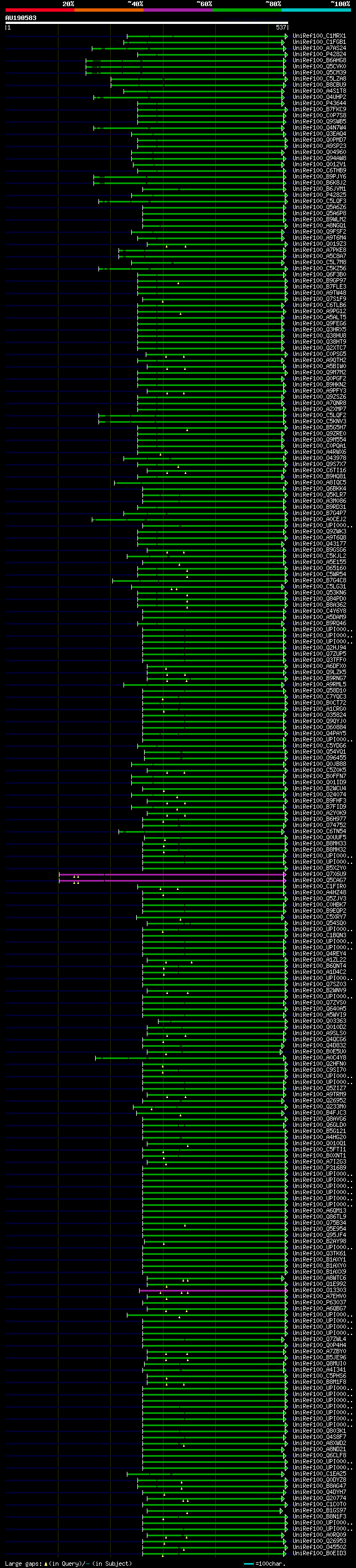356x1568 pixels.
Task: Select hit UniRef100_C1BQN3
Action: (x=319, y=935)
